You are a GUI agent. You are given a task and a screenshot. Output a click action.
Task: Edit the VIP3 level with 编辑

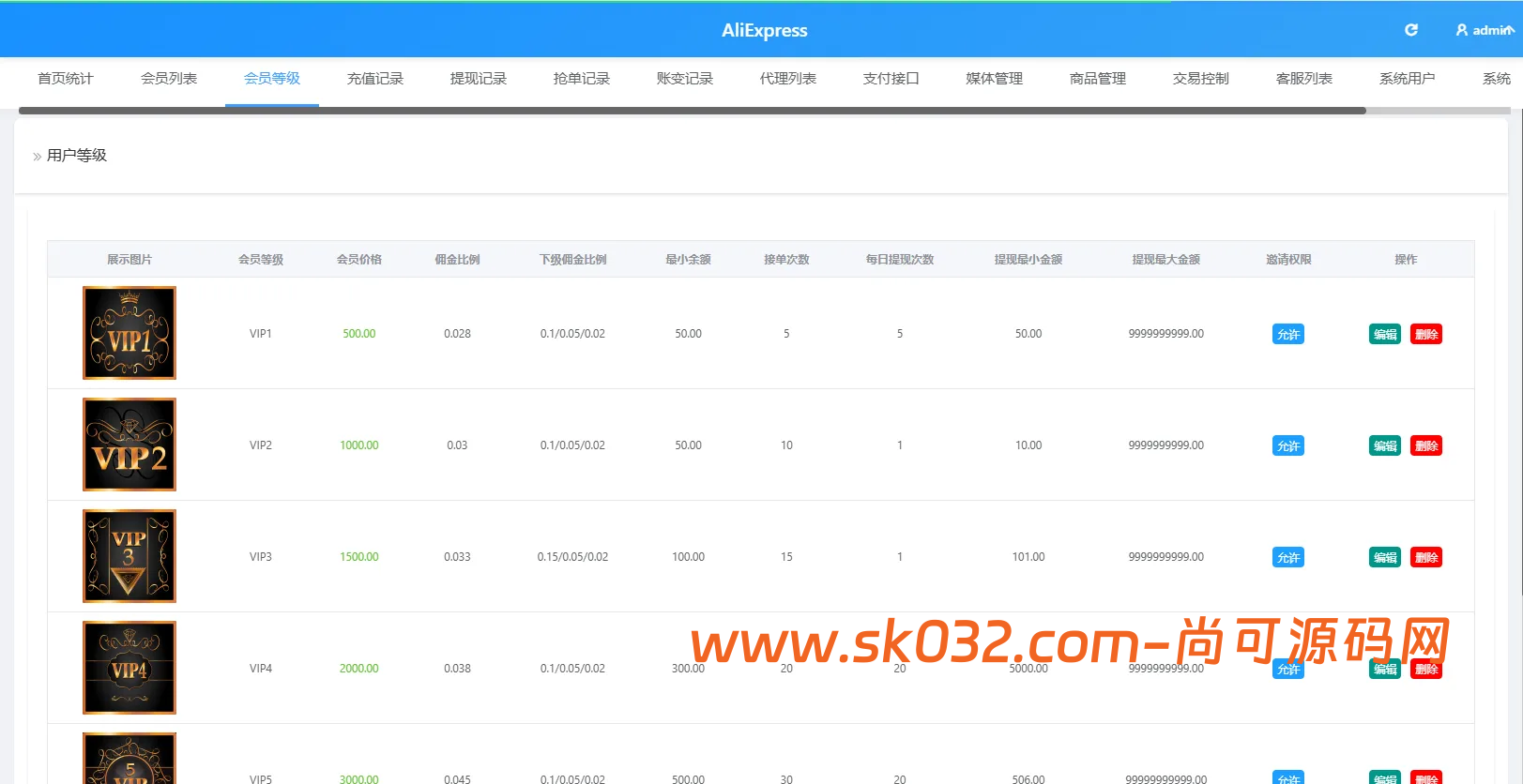(x=1385, y=557)
